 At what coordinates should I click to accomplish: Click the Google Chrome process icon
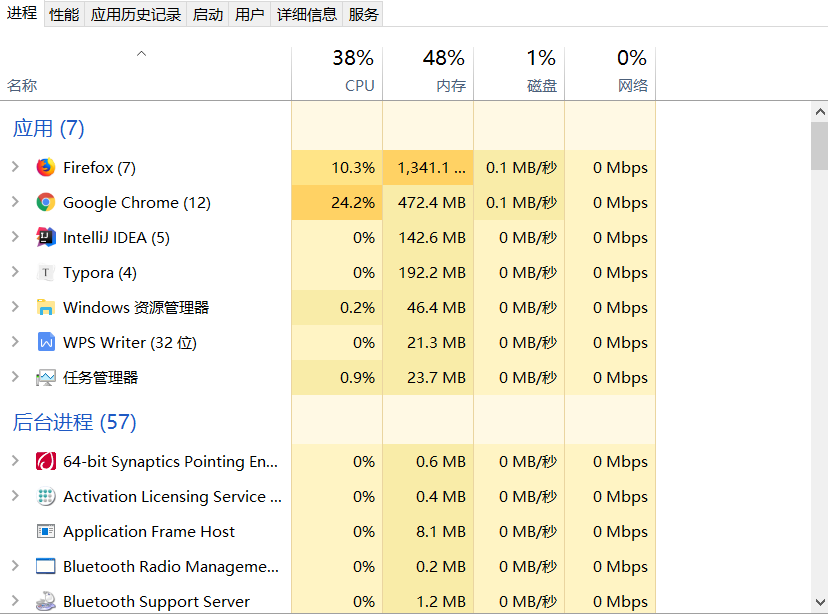45,203
